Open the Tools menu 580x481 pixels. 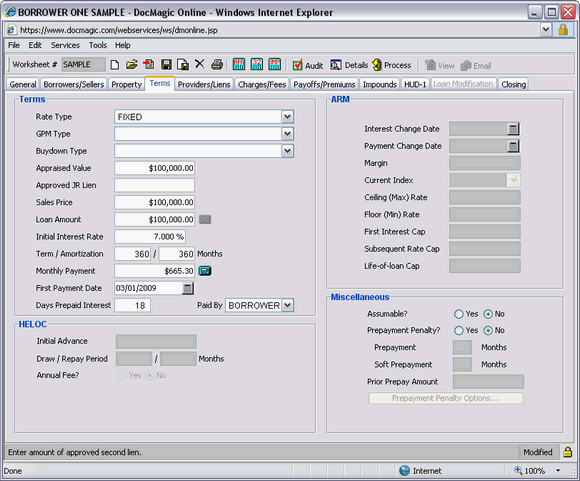pos(98,45)
